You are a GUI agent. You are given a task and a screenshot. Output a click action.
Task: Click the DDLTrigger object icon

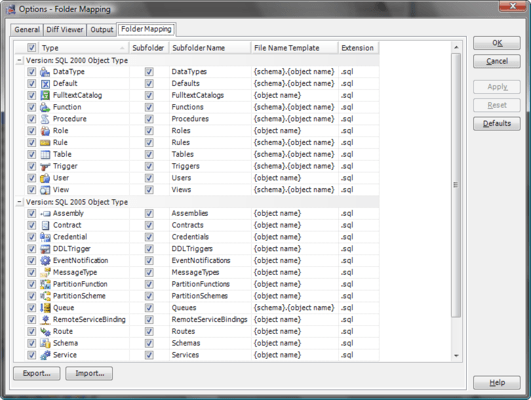tap(45, 249)
